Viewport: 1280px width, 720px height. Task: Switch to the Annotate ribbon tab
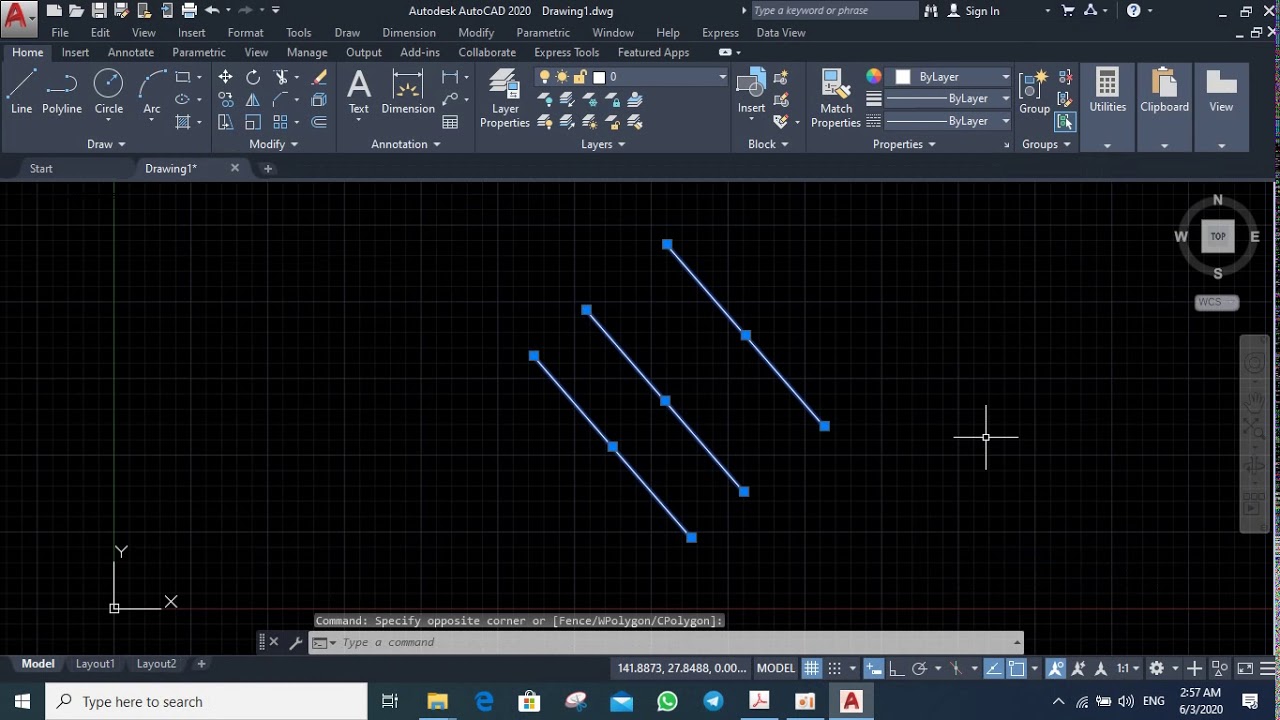[x=131, y=52]
